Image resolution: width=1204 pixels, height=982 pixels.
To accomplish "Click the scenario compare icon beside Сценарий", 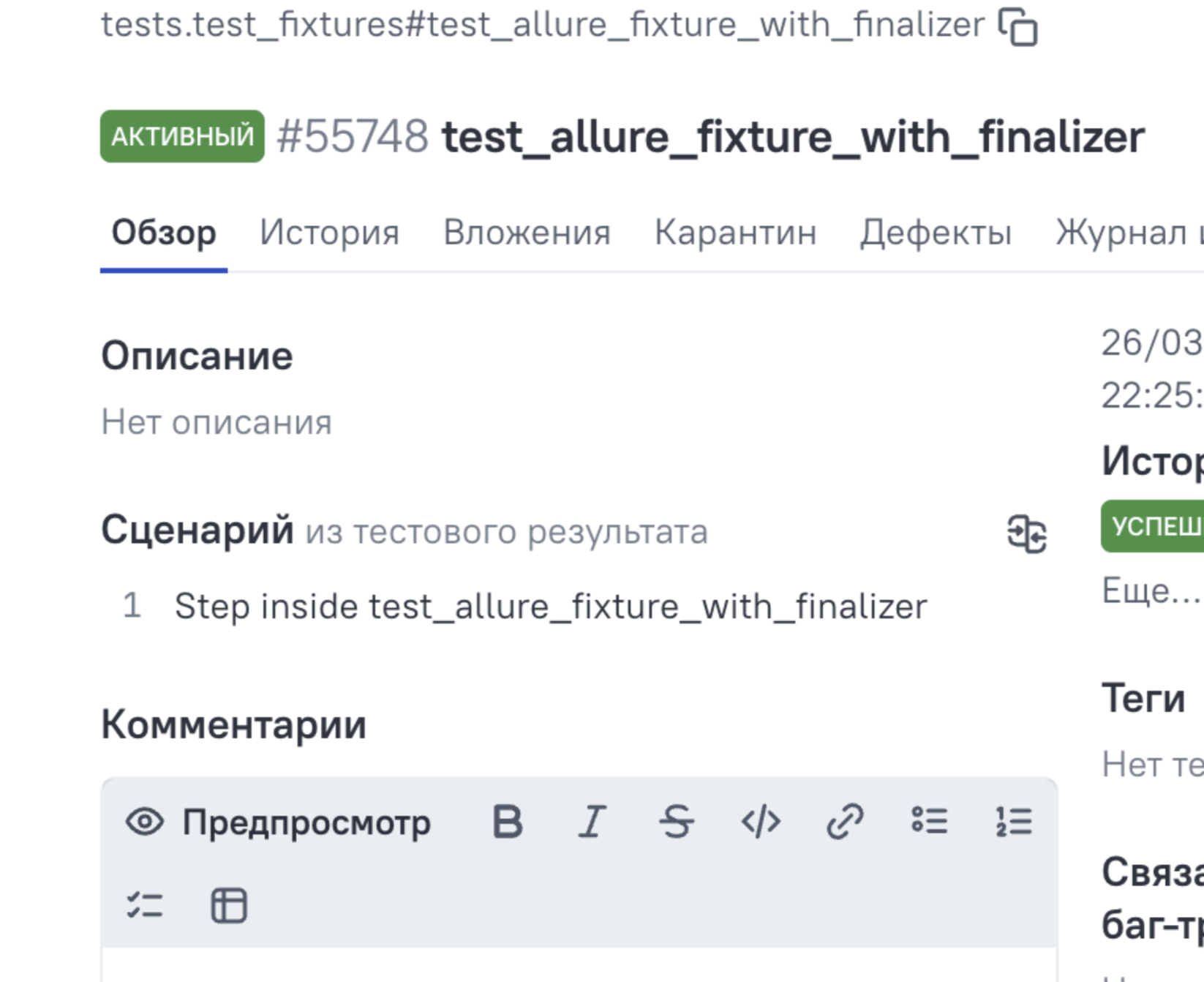I will [x=1027, y=533].
